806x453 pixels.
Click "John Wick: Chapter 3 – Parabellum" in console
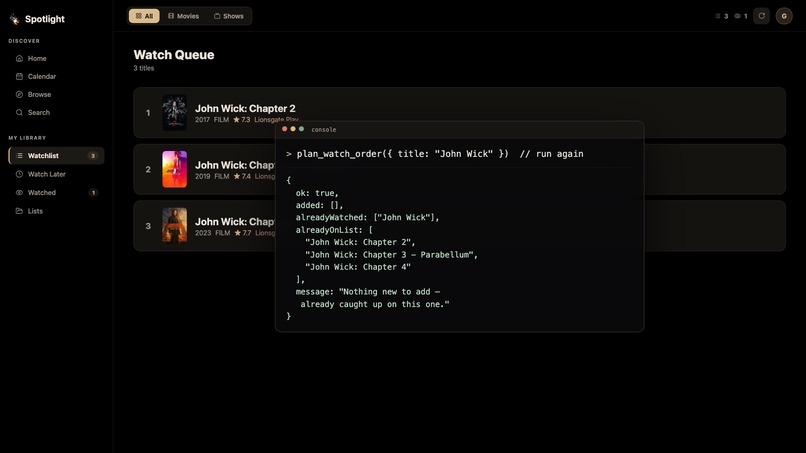click(x=391, y=255)
